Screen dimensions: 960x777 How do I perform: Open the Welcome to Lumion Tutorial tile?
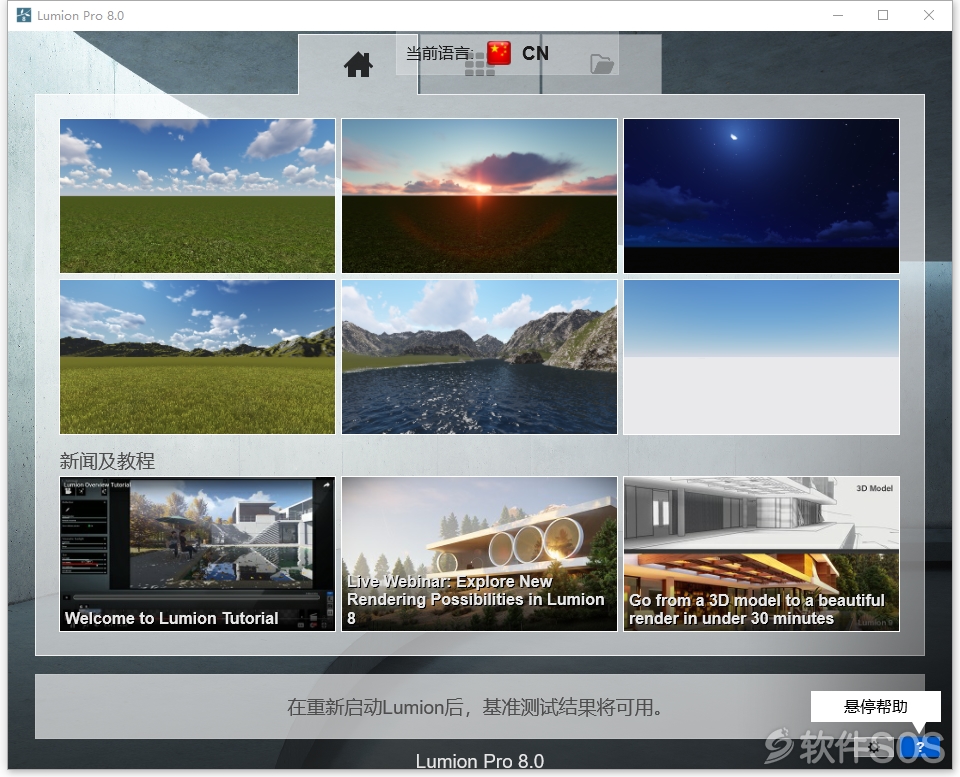click(198, 554)
